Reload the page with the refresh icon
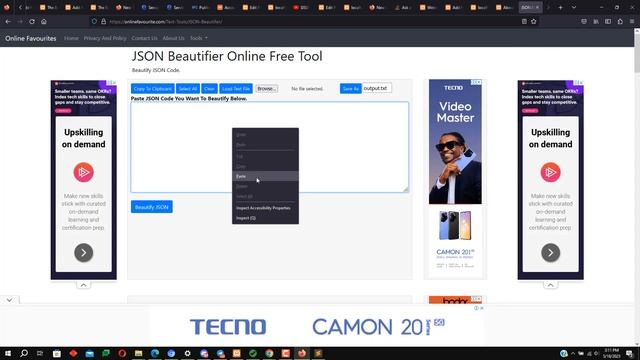640x360 pixels. point(32,22)
